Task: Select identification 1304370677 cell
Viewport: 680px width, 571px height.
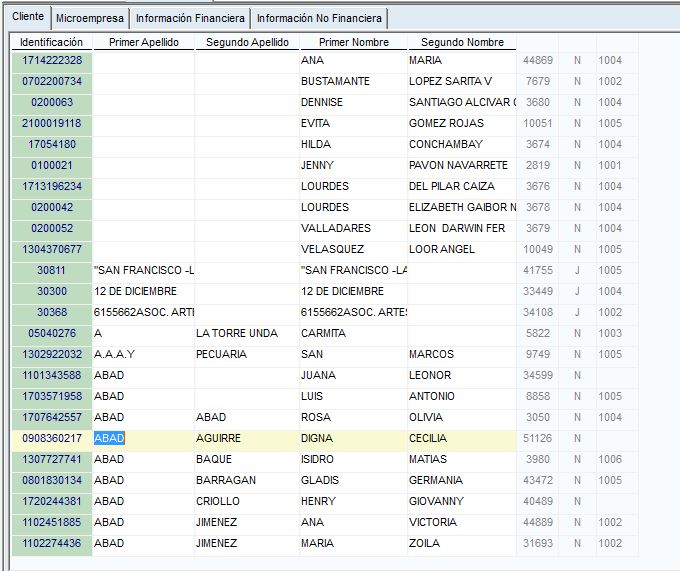Action: tap(52, 250)
